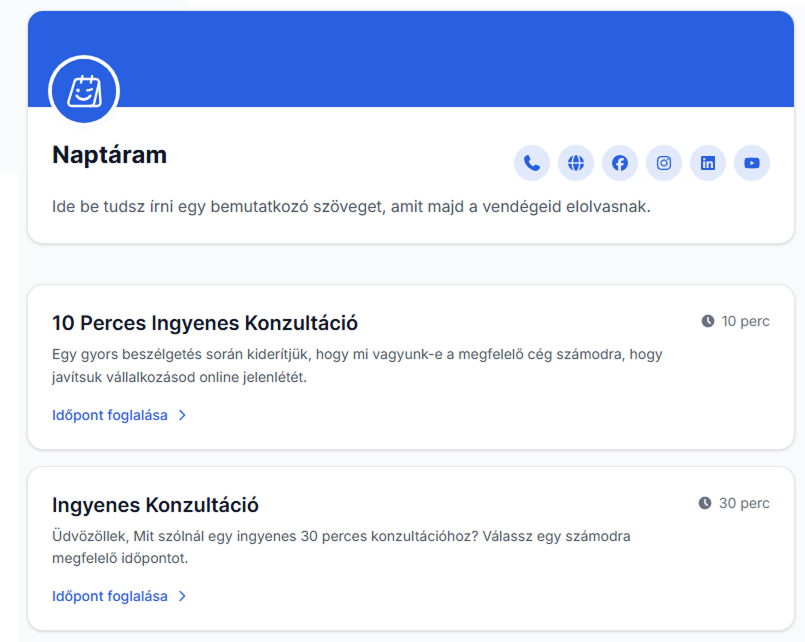Click the 'Naptáram' page heading
The height and width of the screenshot is (642, 805).
pos(109,155)
